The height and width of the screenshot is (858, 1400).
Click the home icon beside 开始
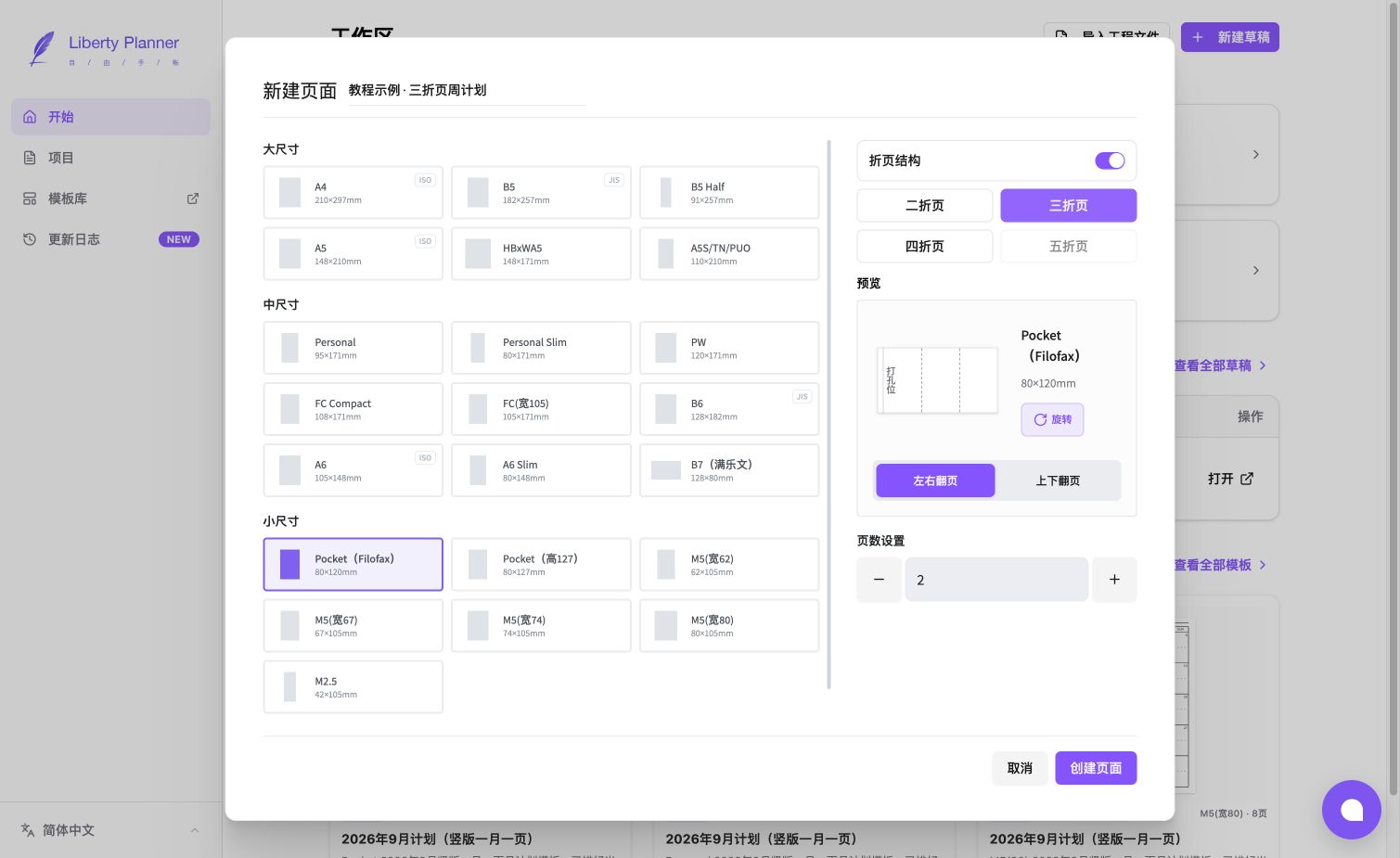point(30,117)
